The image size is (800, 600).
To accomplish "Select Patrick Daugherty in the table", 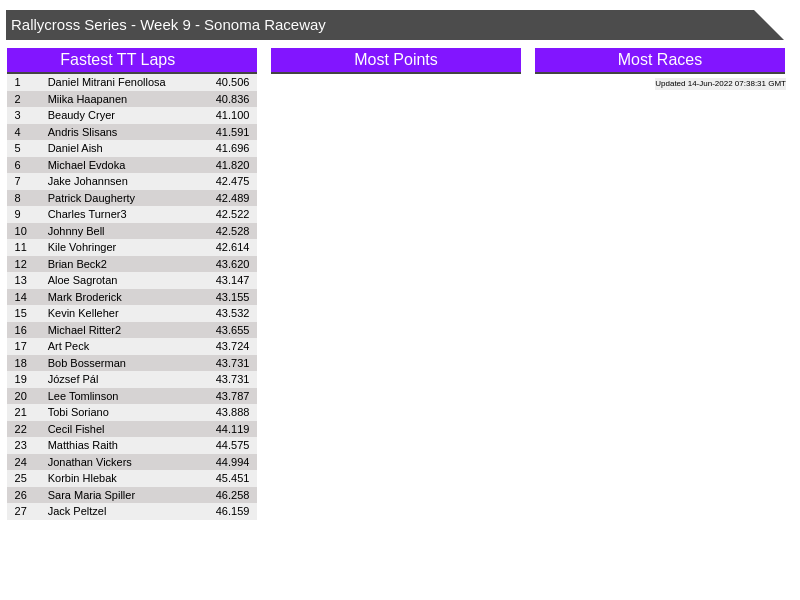I will [x=91, y=198].
